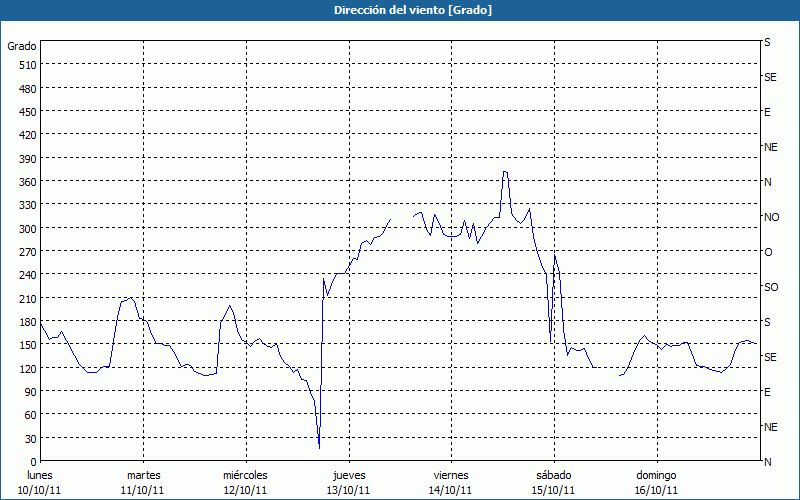Select the 'lunes 10/10/11' date label

pos(40,482)
